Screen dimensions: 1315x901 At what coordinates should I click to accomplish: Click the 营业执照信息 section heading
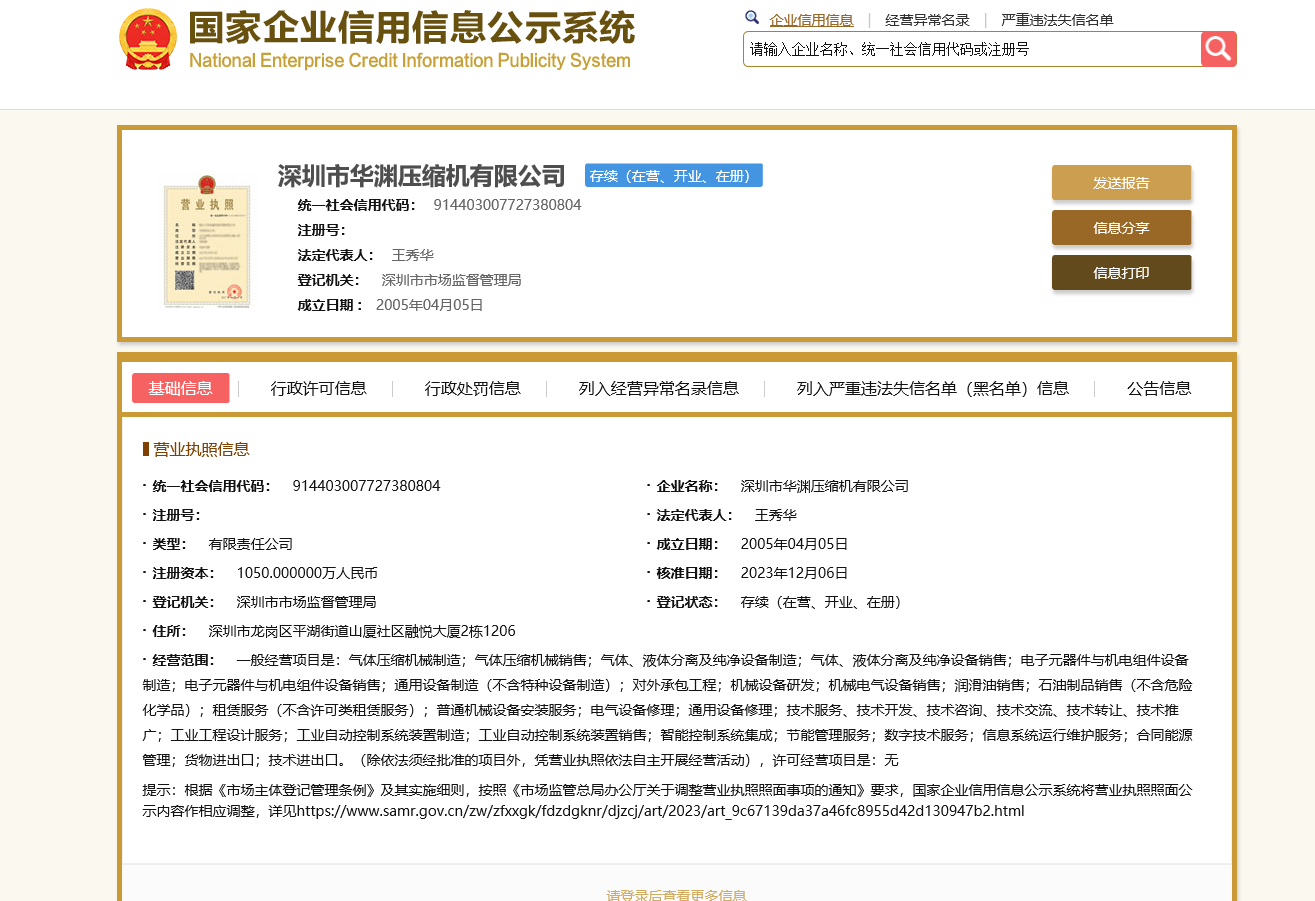[201, 449]
